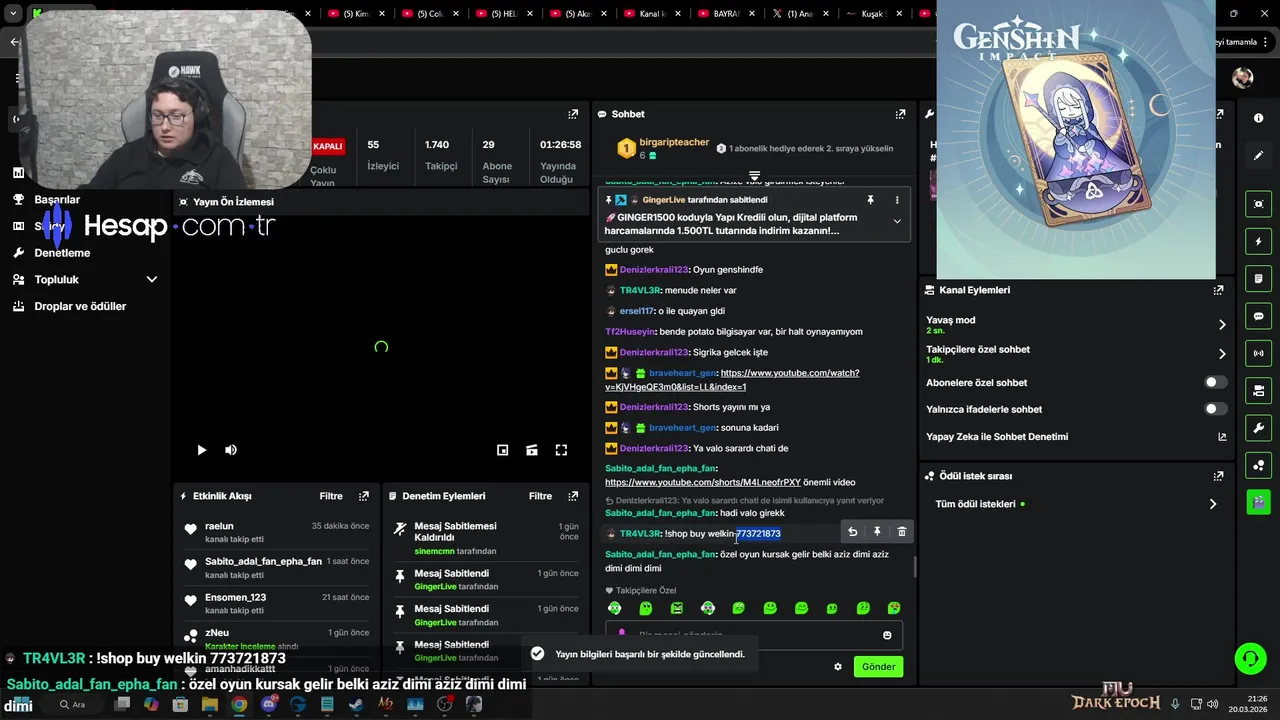Viewport: 1280px width, 720px height.
Task: Toggle the channel actions panel icon
Action: click(1258, 390)
